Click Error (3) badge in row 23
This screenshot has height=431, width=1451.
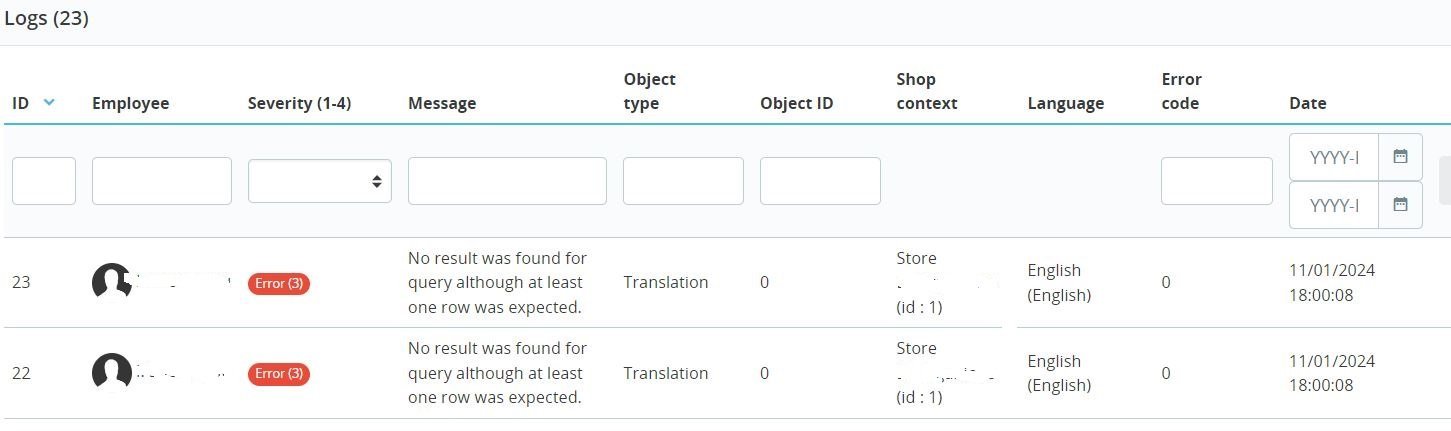point(279,283)
